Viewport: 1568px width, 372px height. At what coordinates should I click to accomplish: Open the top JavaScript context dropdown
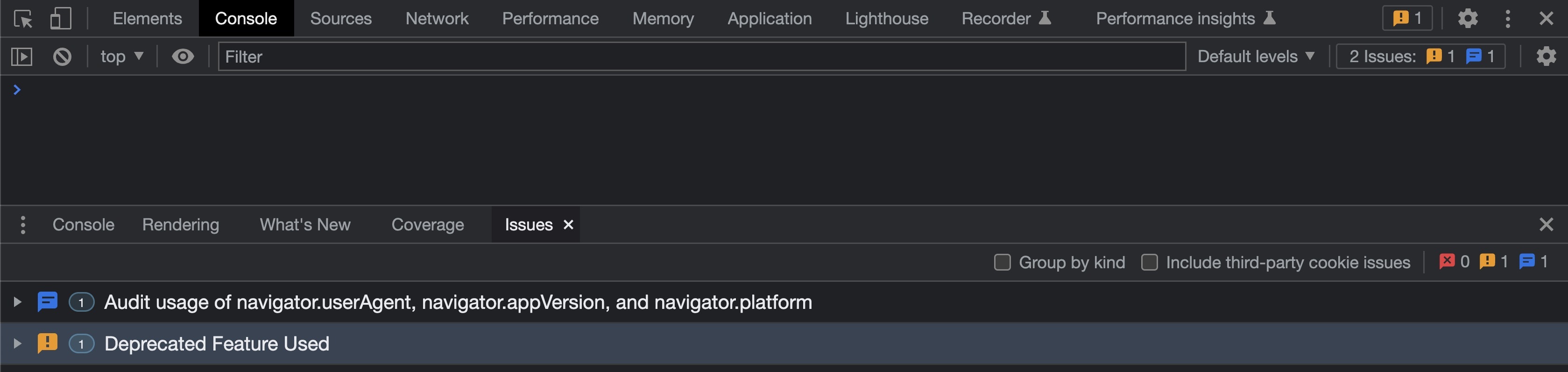(122, 57)
